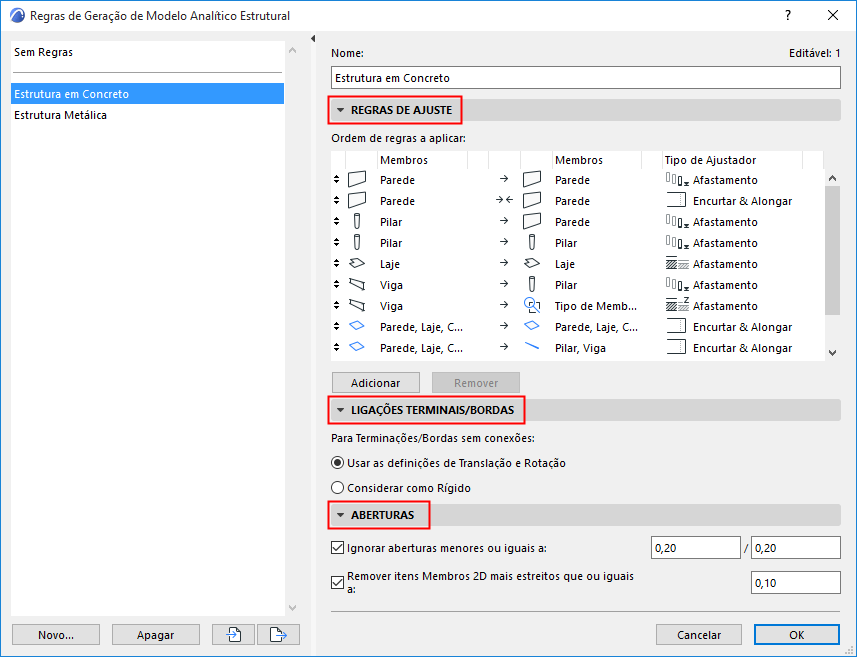Click beam icon in Viga to Pilar row
This screenshot has width=857, height=657.
pos(357,284)
